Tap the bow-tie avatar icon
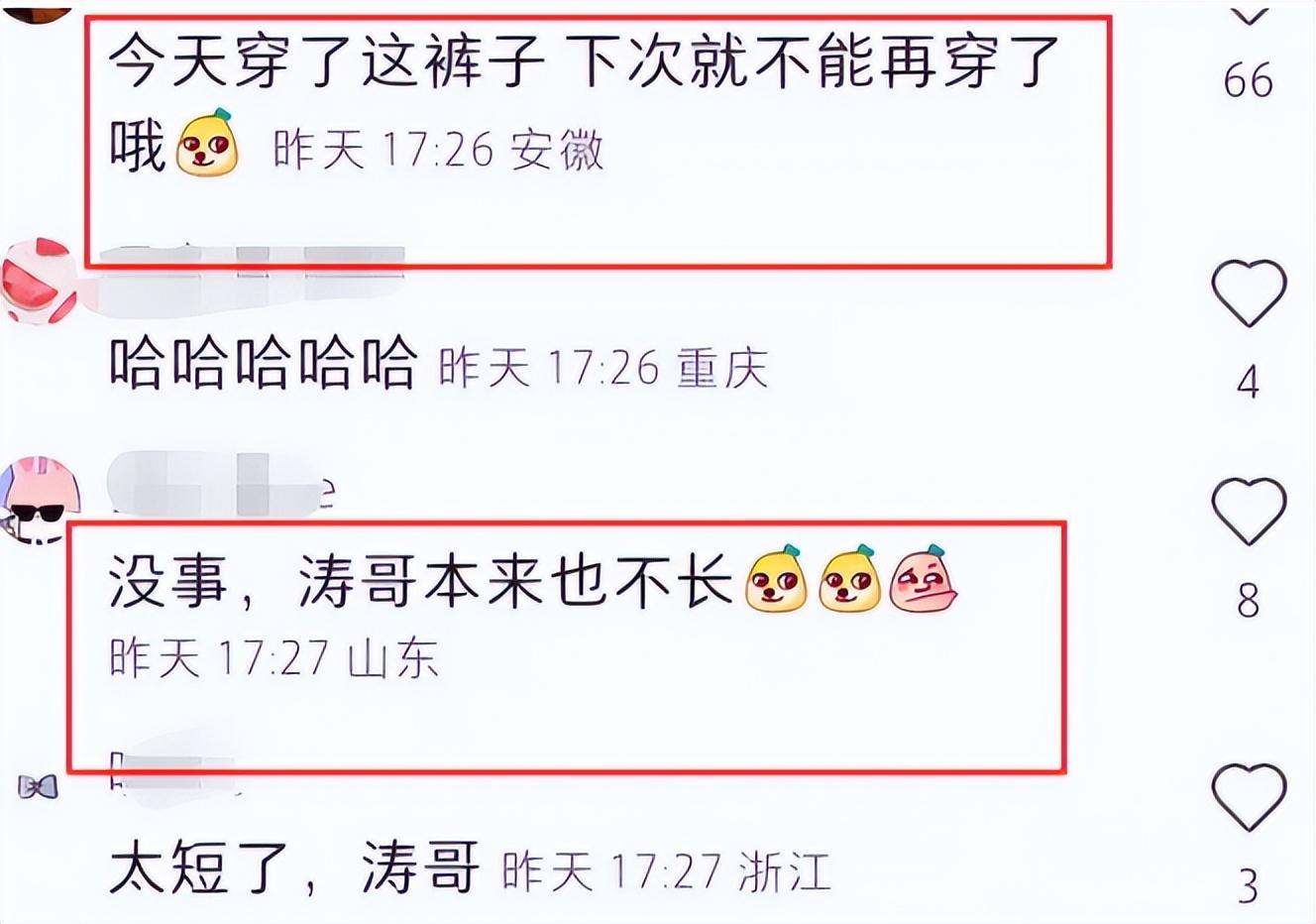Image resolution: width=1316 pixels, height=924 pixels. [x=38, y=787]
